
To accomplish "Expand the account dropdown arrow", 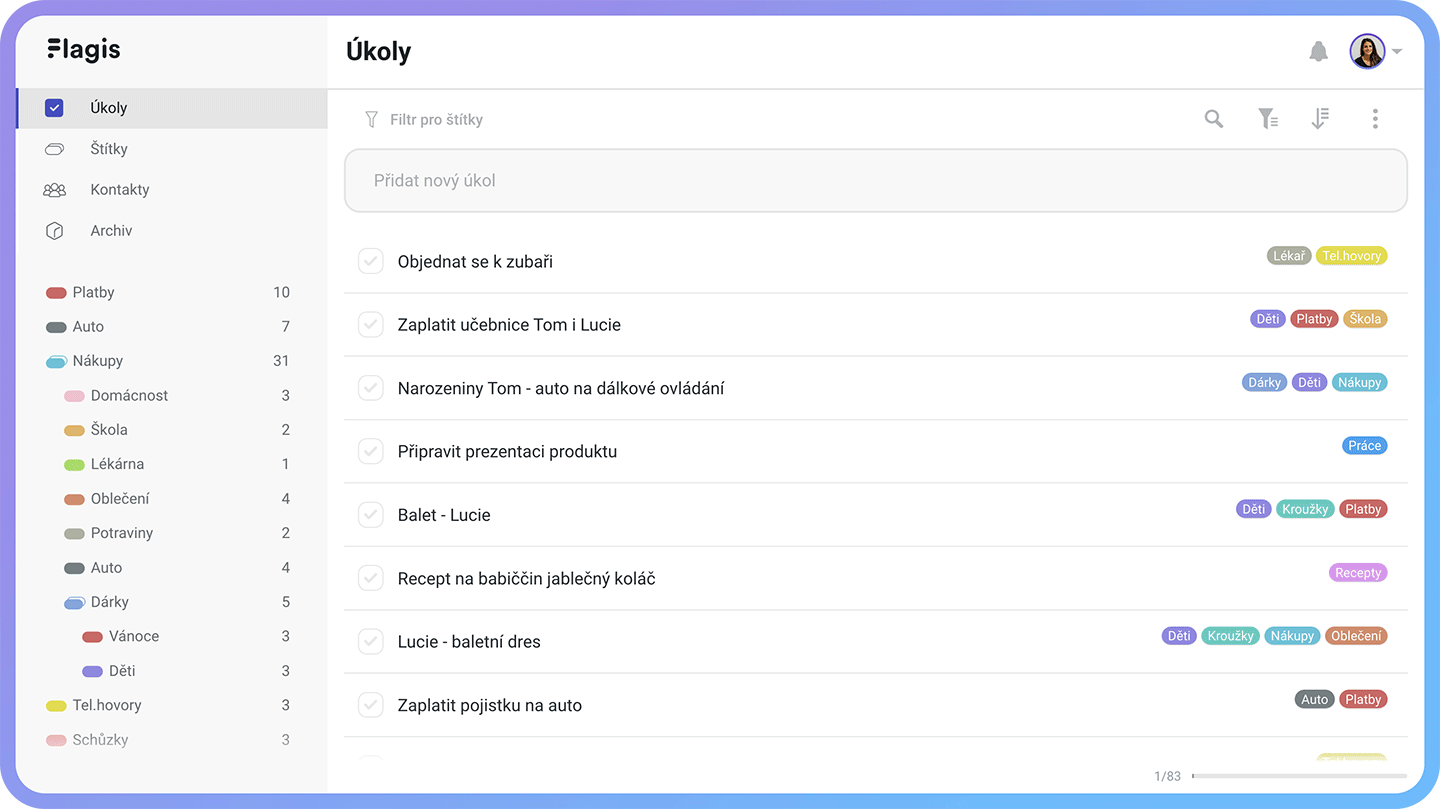I will point(1397,52).
